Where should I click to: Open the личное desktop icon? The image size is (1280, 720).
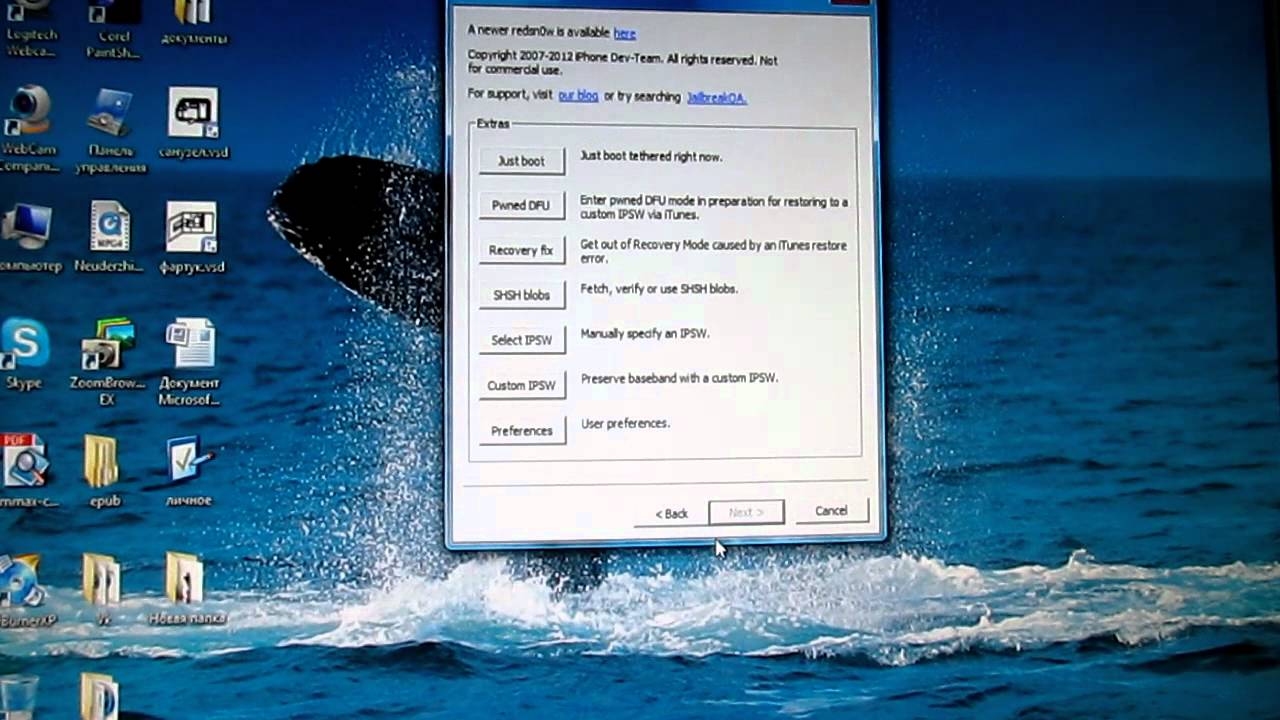(x=188, y=470)
